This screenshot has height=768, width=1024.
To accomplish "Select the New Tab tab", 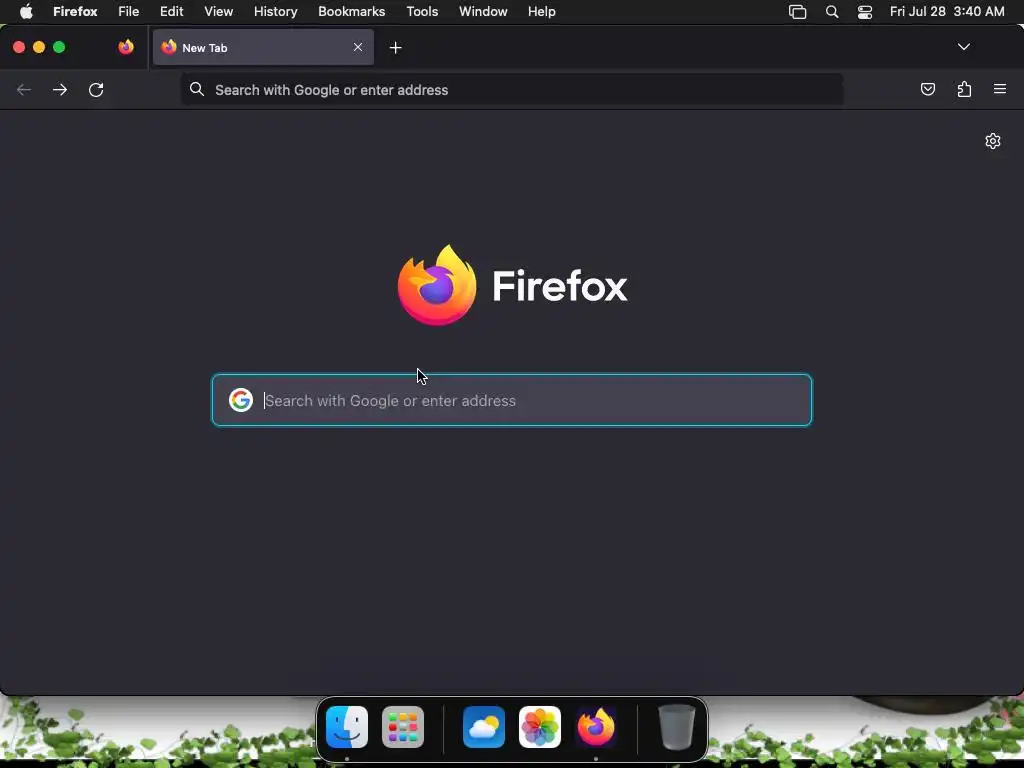I will pyautogui.click(x=263, y=47).
